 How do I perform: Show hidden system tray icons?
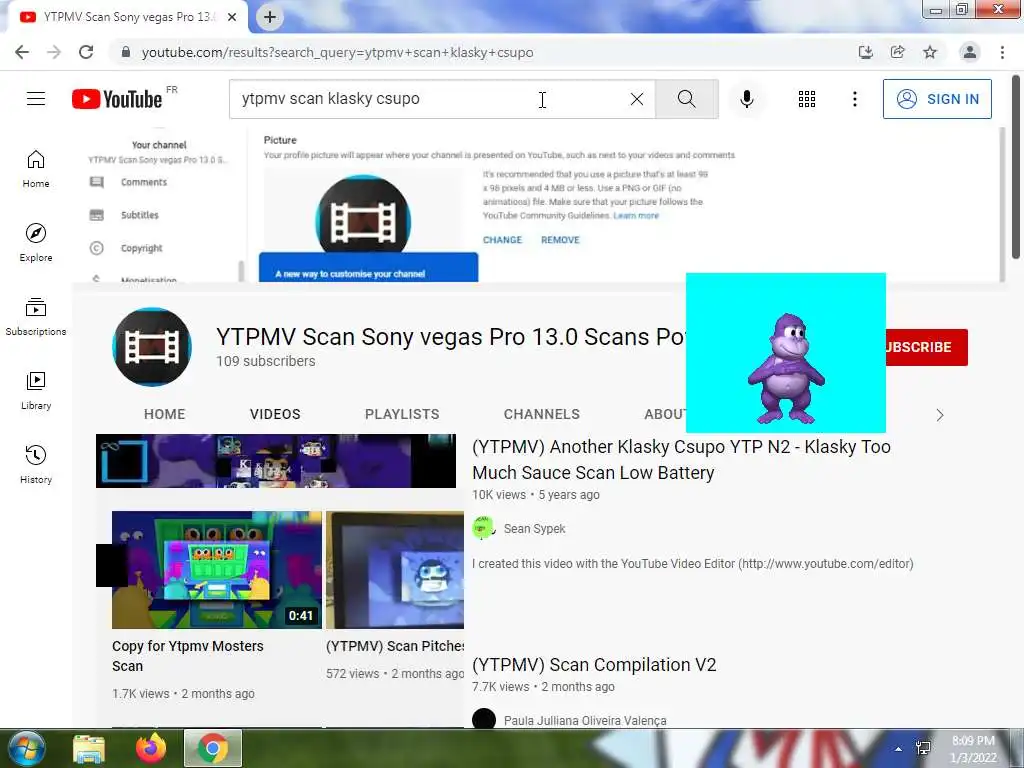tap(899, 749)
